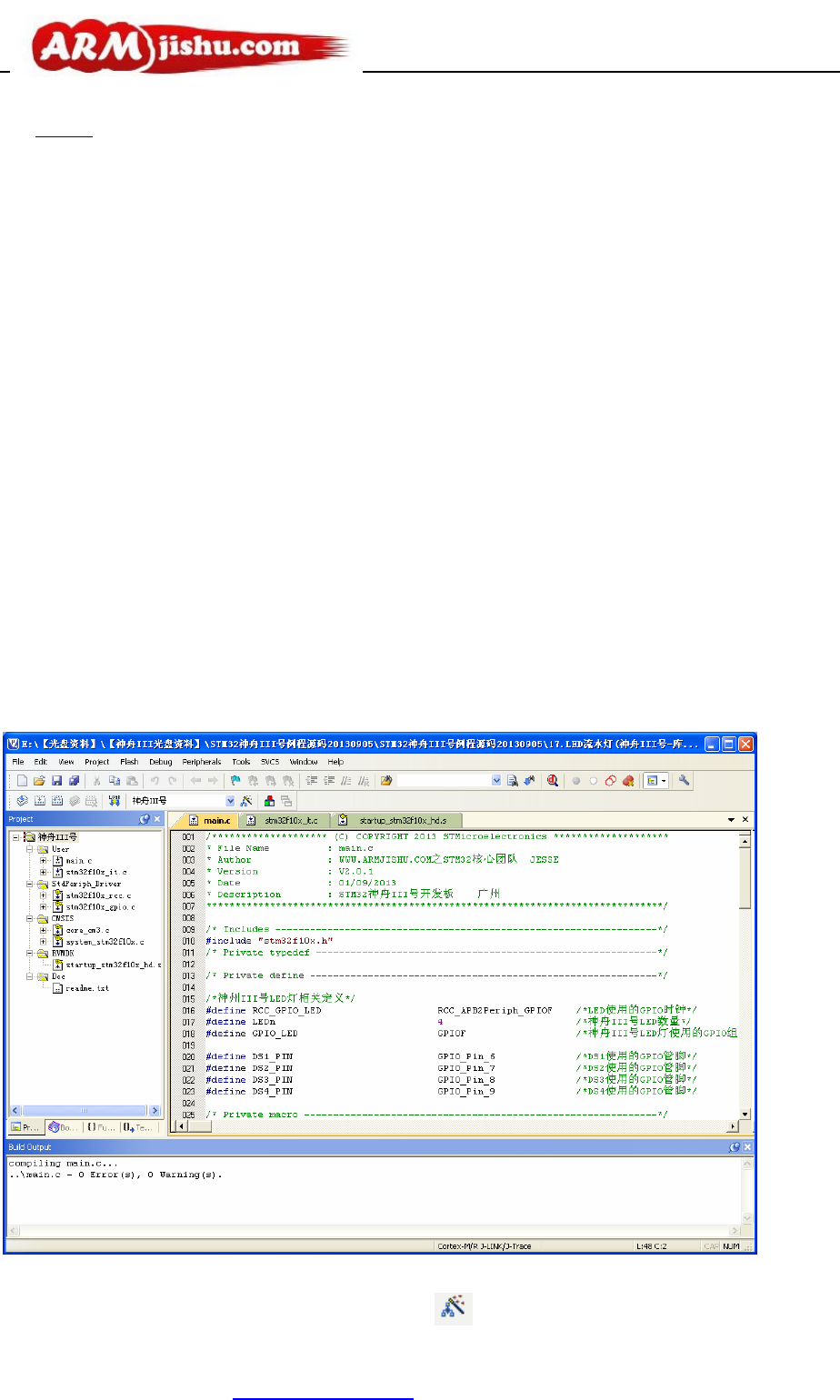This screenshot has width=840, height=1400.
Task: Click the project panel horizontal scrollbar
Action: click(x=85, y=1110)
